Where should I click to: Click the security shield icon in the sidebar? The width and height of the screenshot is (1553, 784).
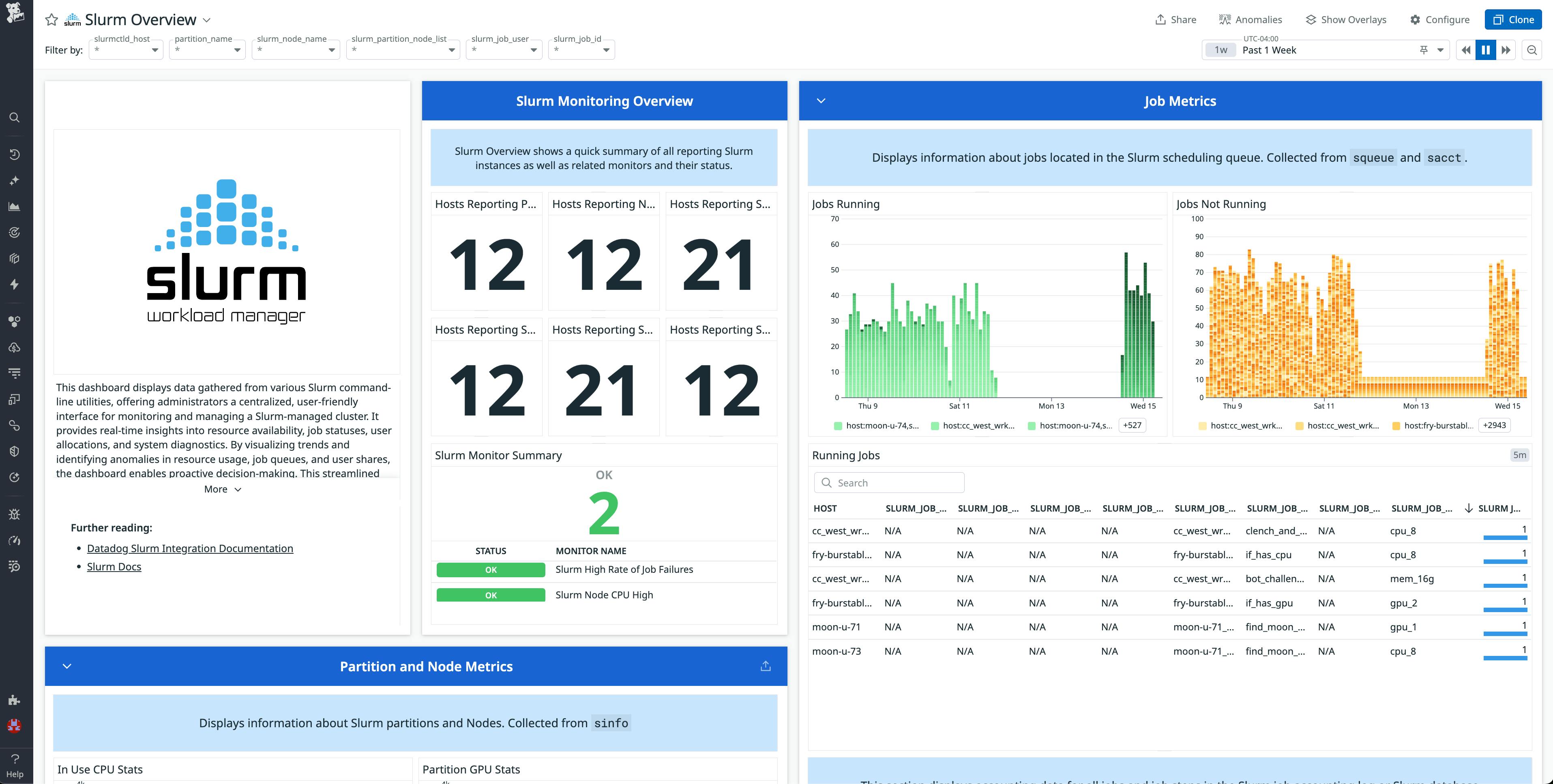[15, 451]
